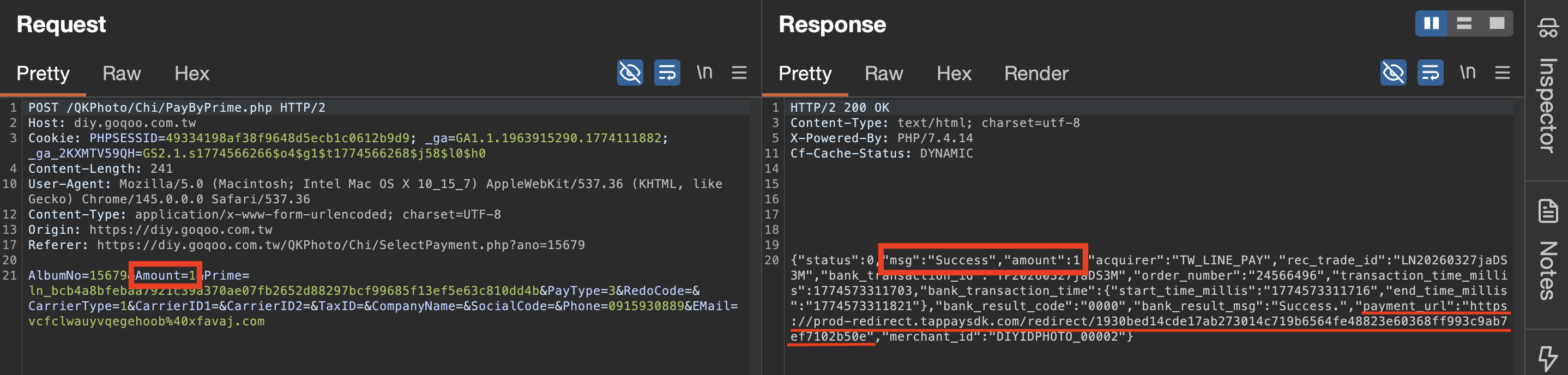Open the Response Hex tab
Screen dimensions: 1568x375
[954, 74]
